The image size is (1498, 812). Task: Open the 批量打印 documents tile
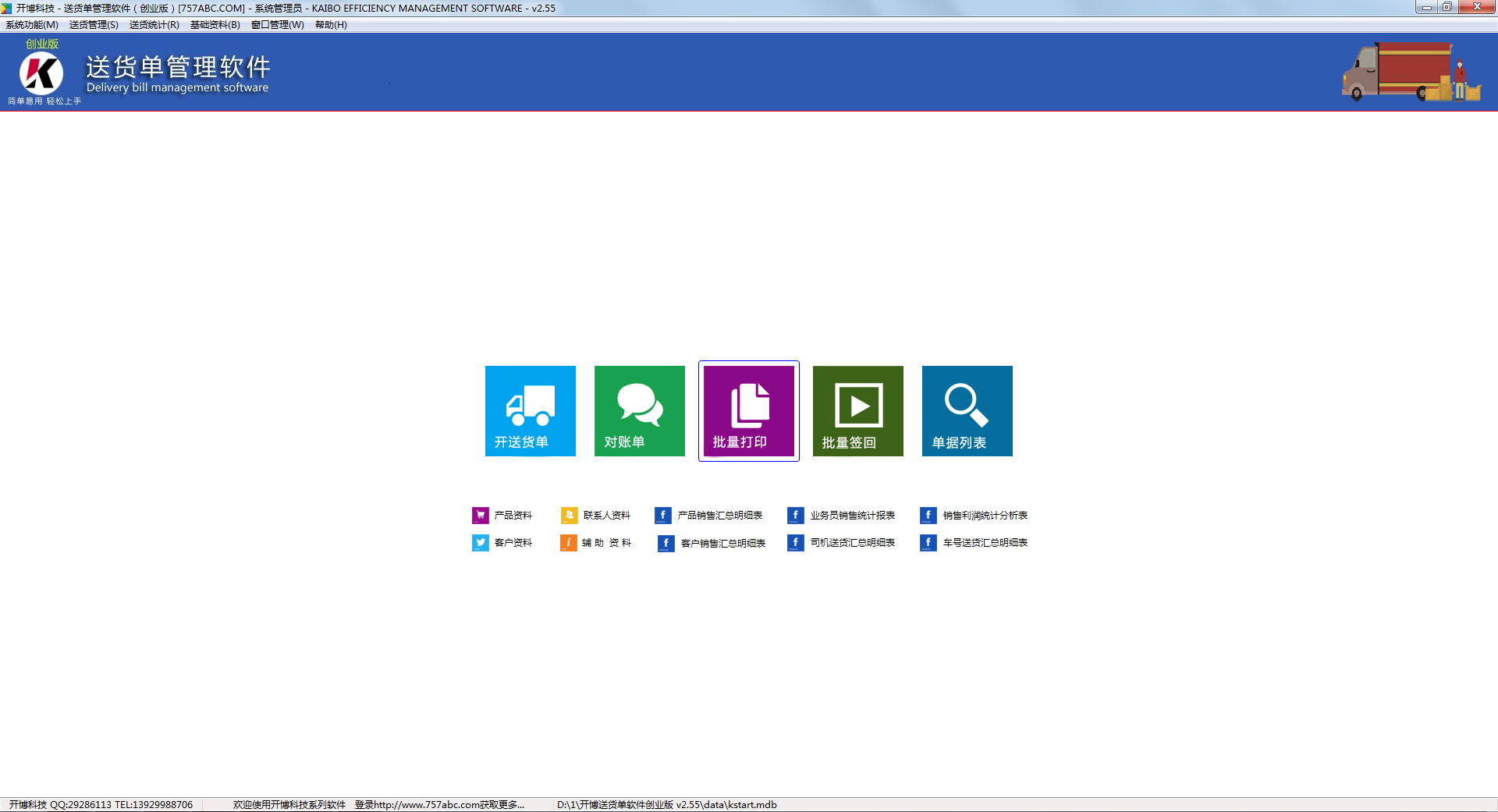749,411
